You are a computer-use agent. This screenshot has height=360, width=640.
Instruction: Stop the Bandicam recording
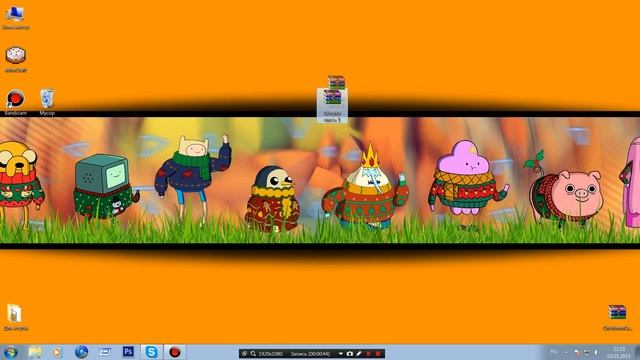378,353
